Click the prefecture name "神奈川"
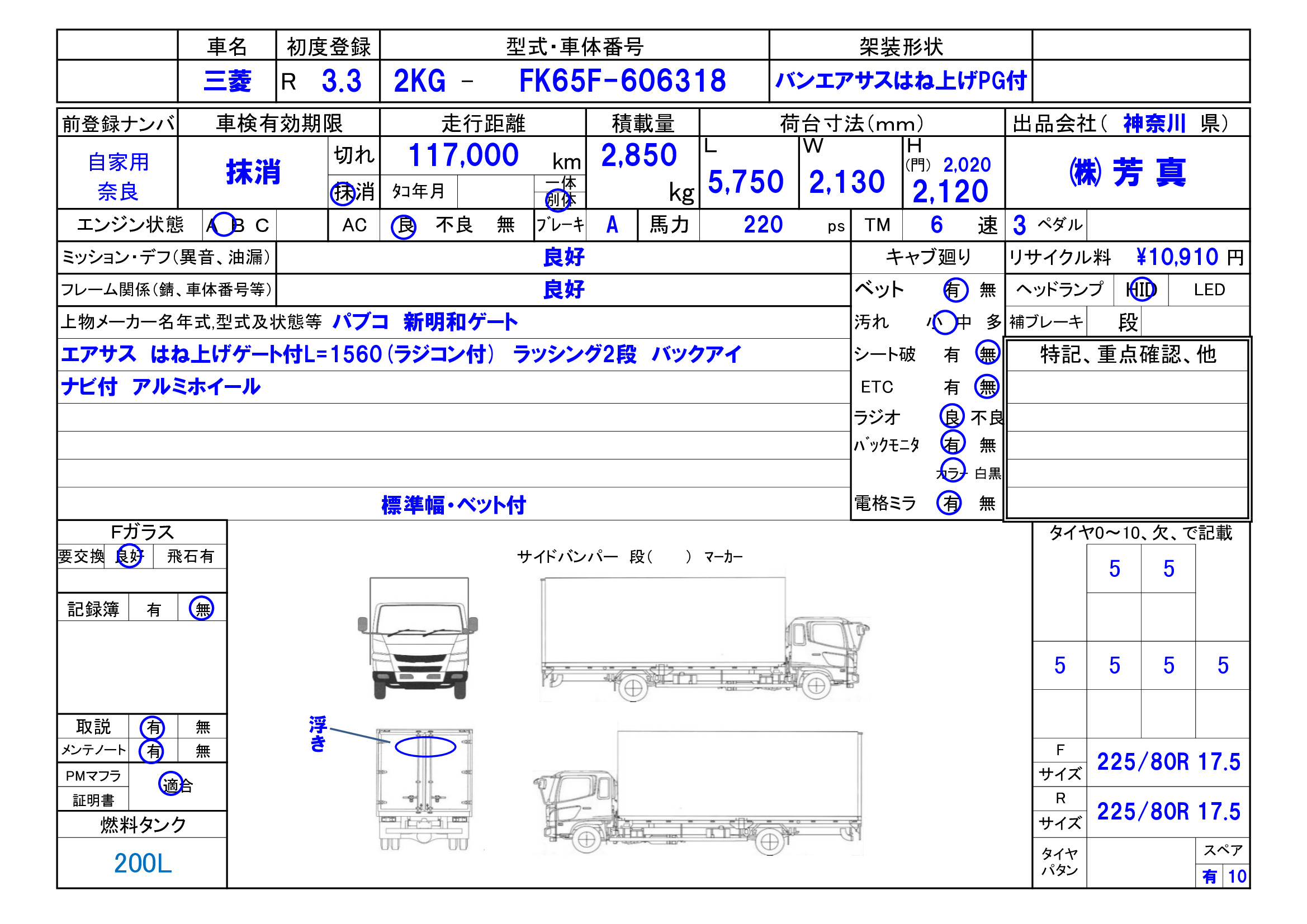The width and height of the screenshot is (1307, 924). point(1154,123)
